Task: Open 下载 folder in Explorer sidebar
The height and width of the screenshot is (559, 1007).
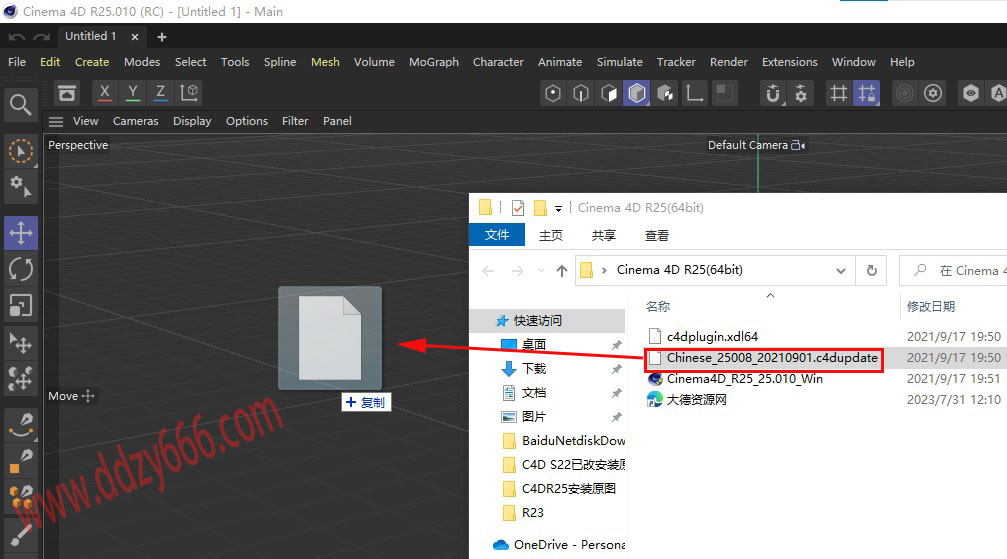Action: point(534,369)
